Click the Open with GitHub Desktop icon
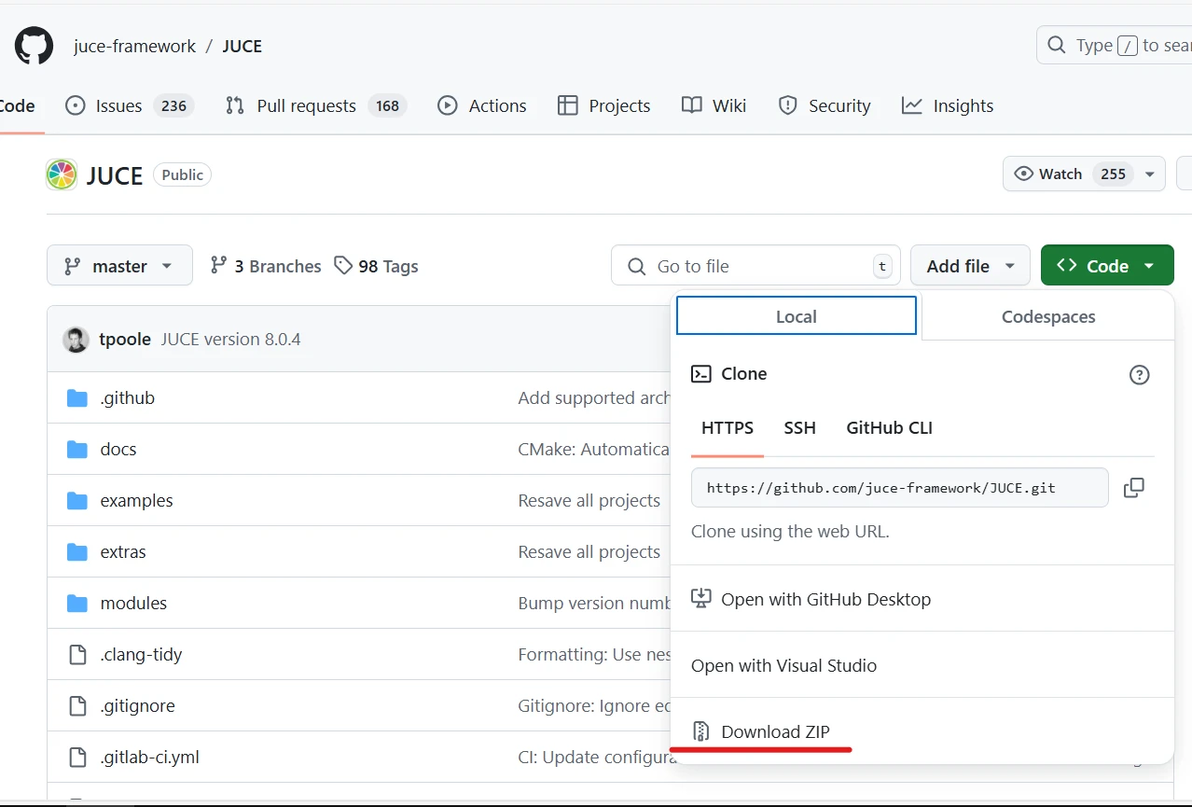The height and width of the screenshot is (807, 1192). pyautogui.click(x=701, y=599)
